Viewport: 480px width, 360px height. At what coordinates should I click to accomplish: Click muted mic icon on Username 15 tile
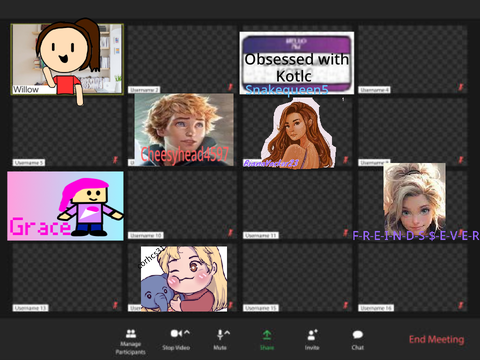click(345, 305)
